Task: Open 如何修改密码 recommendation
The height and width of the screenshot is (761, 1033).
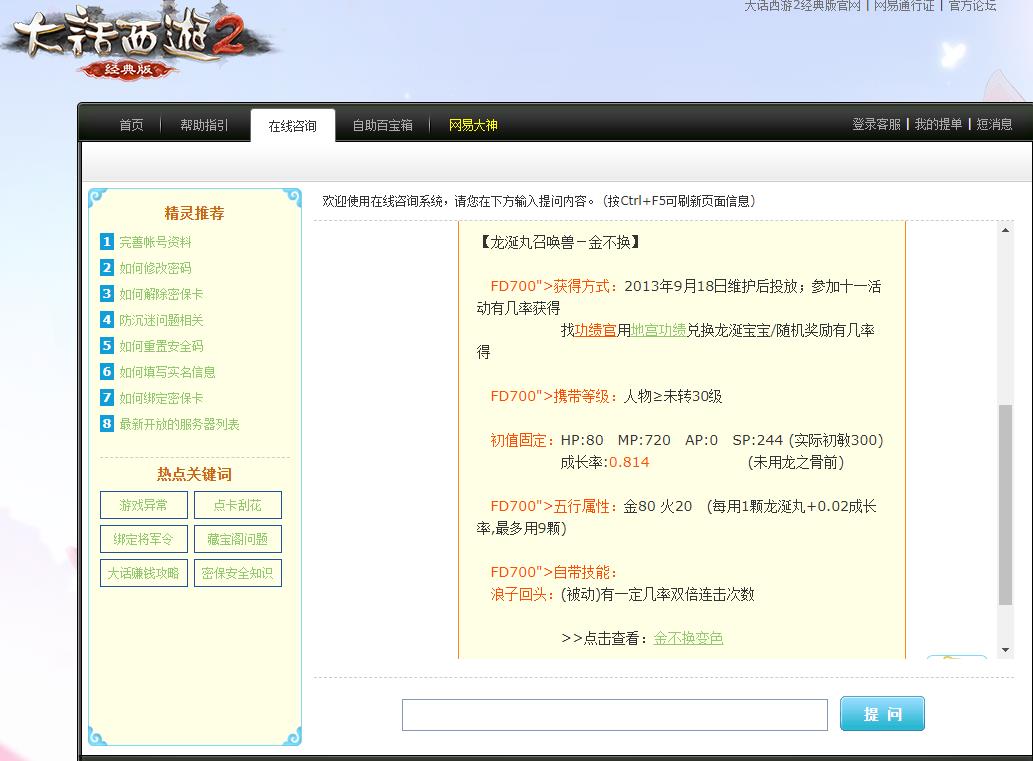Action: click(x=155, y=268)
